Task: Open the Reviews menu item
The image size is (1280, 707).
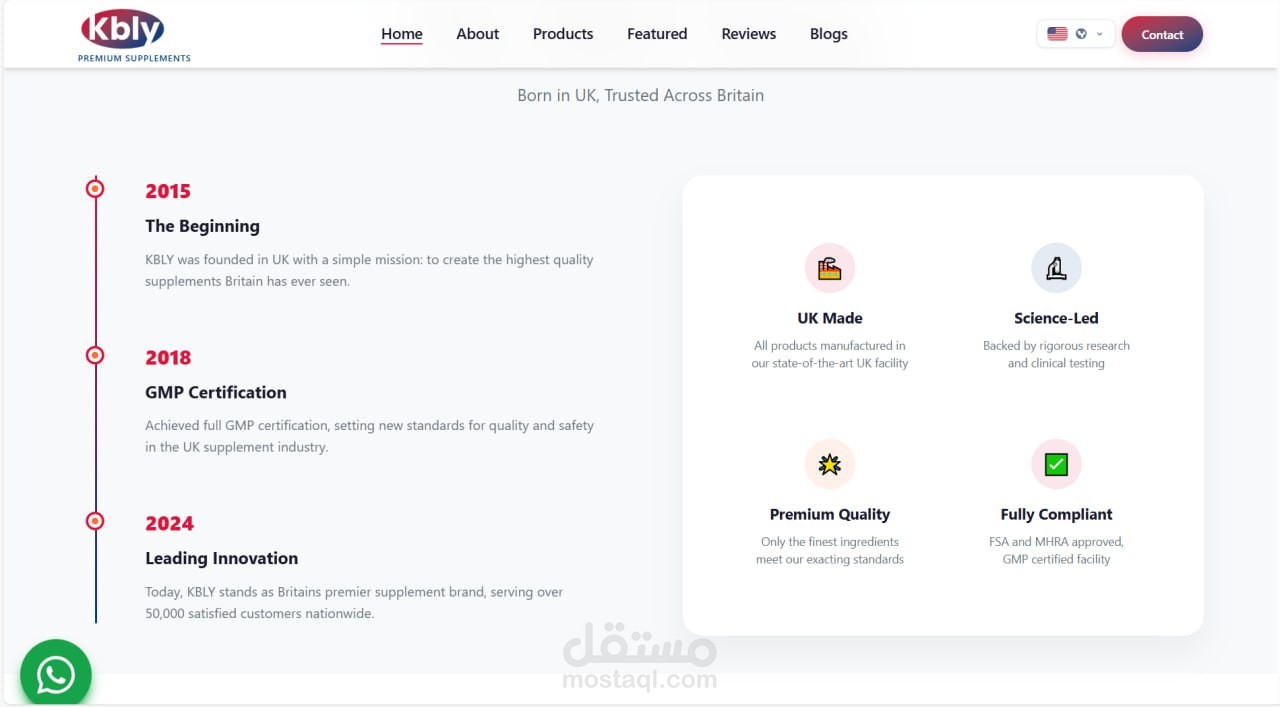Action: click(749, 34)
